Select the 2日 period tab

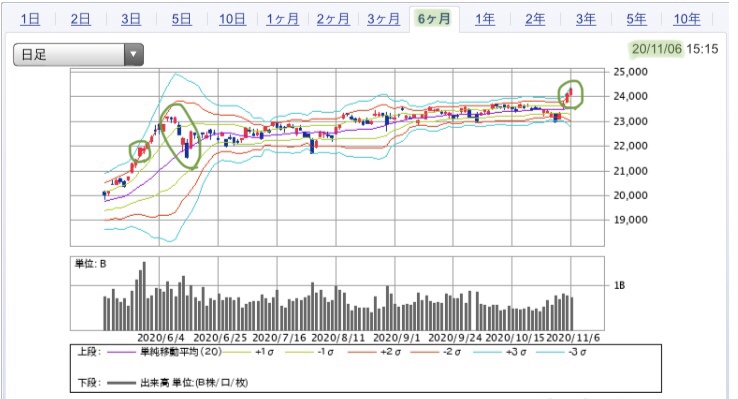click(80, 19)
